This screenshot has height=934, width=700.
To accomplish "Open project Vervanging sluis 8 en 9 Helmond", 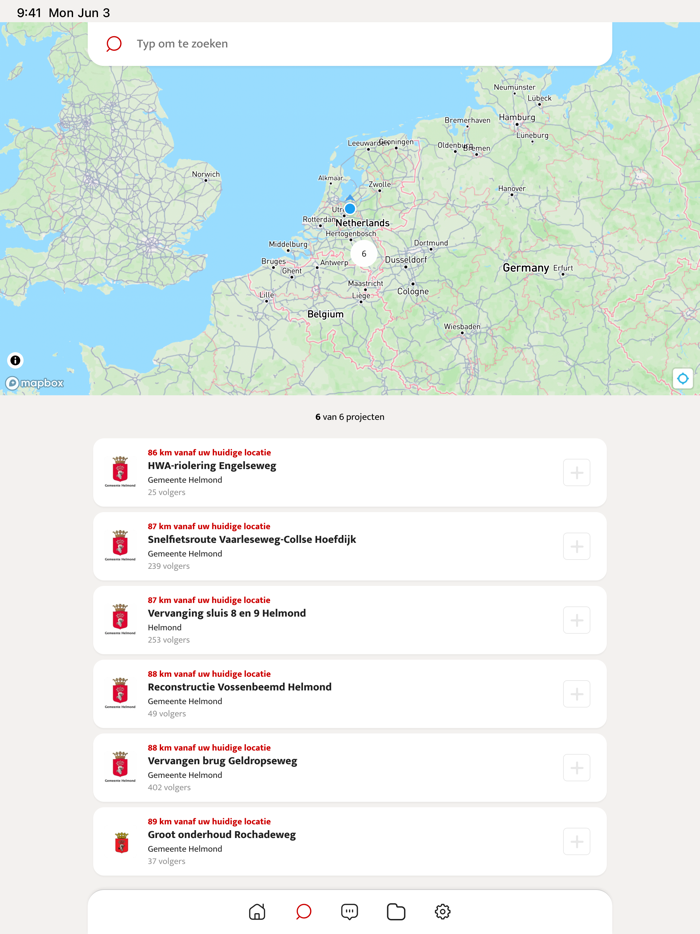I will [350, 621].
